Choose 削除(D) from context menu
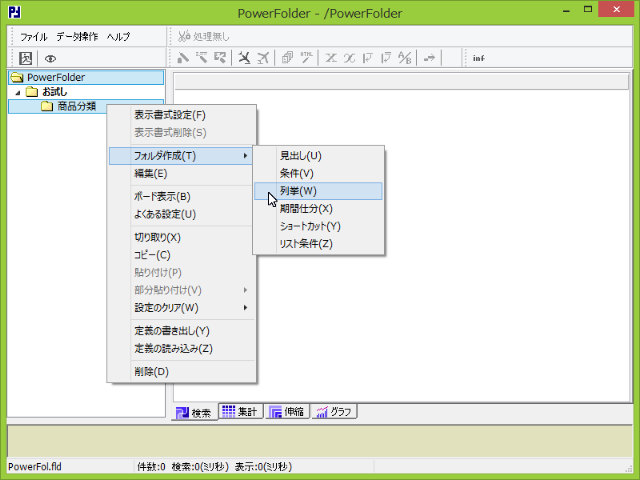The width and height of the screenshot is (640, 480). [x=151, y=372]
